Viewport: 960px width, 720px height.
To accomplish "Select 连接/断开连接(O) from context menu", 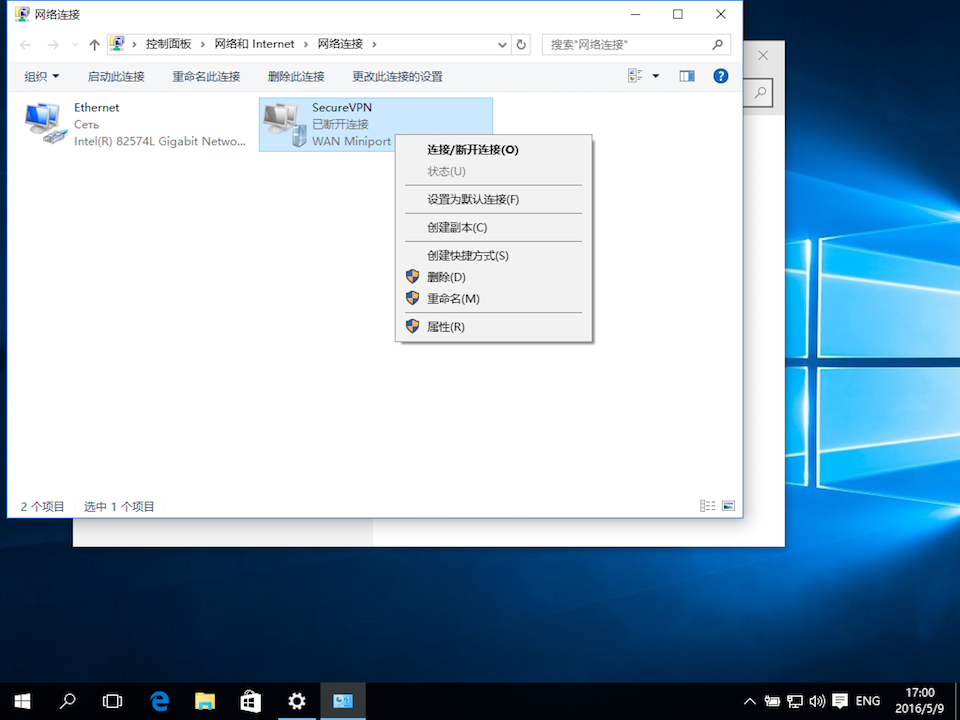I will pyautogui.click(x=473, y=149).
